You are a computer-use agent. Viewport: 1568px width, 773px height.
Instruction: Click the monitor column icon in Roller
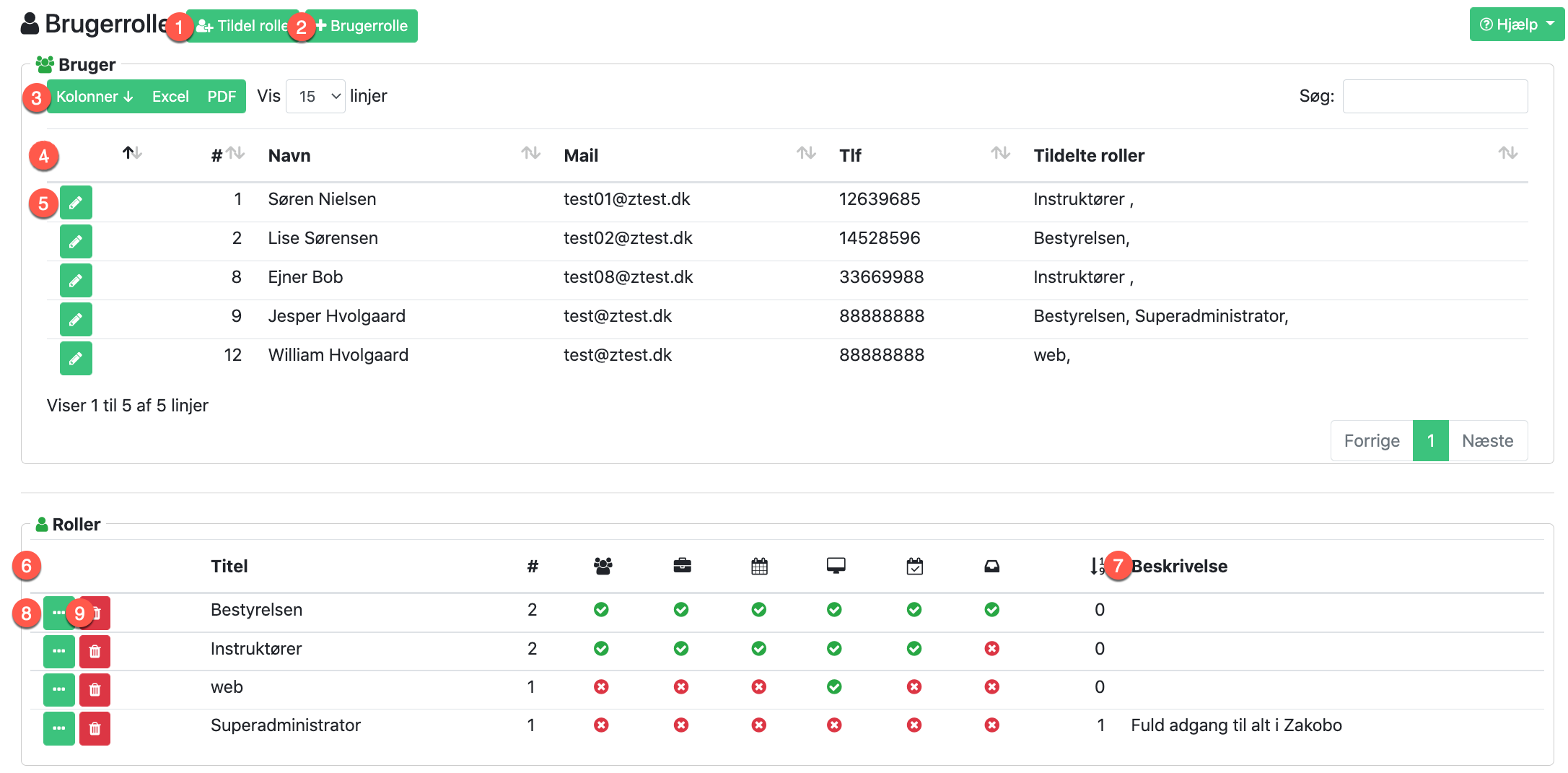point(836,566)
